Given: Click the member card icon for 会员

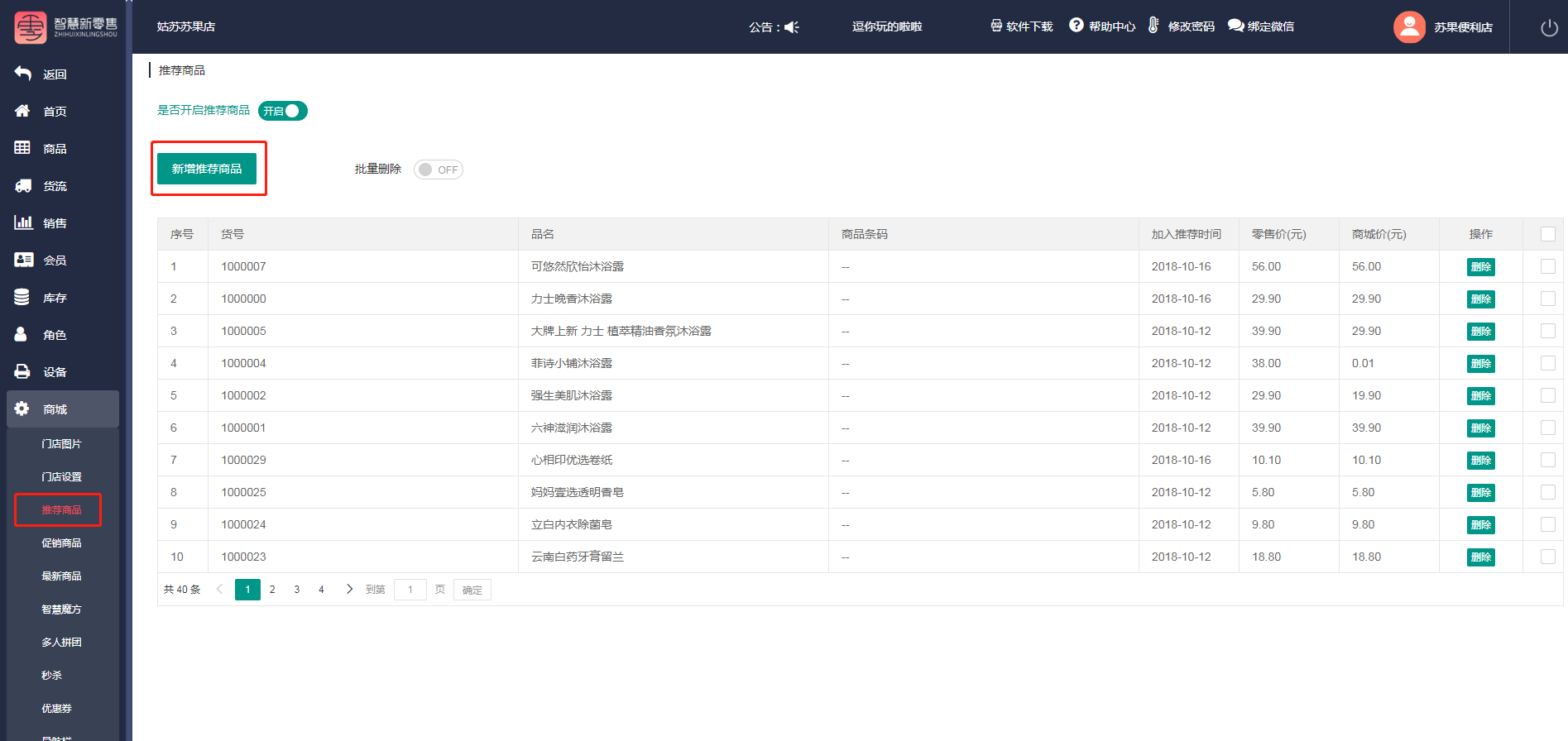Looking at the screenshot, I should (x=23, y=260).
